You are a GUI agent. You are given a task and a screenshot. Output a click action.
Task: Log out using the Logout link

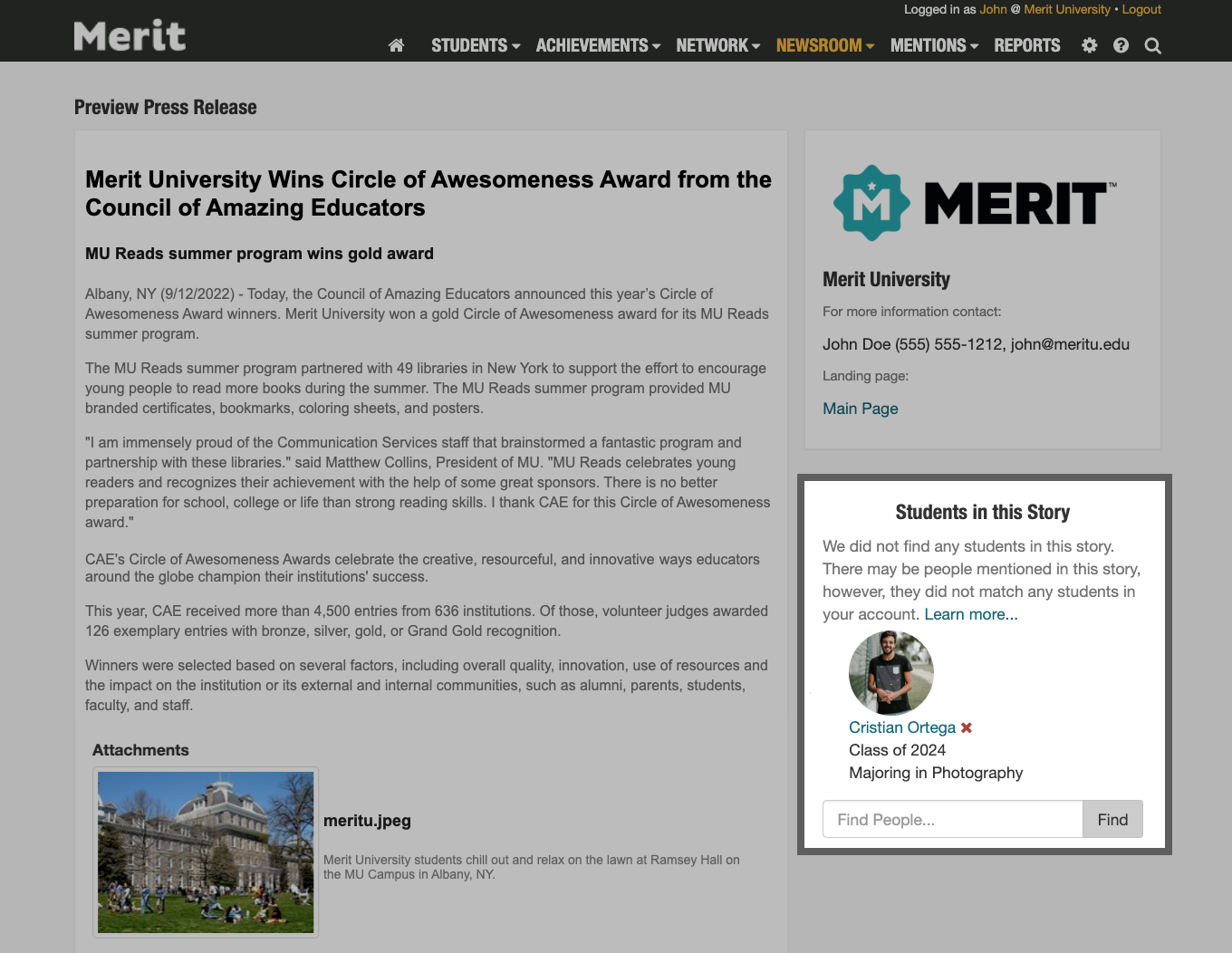click(x=1141, y=9)
